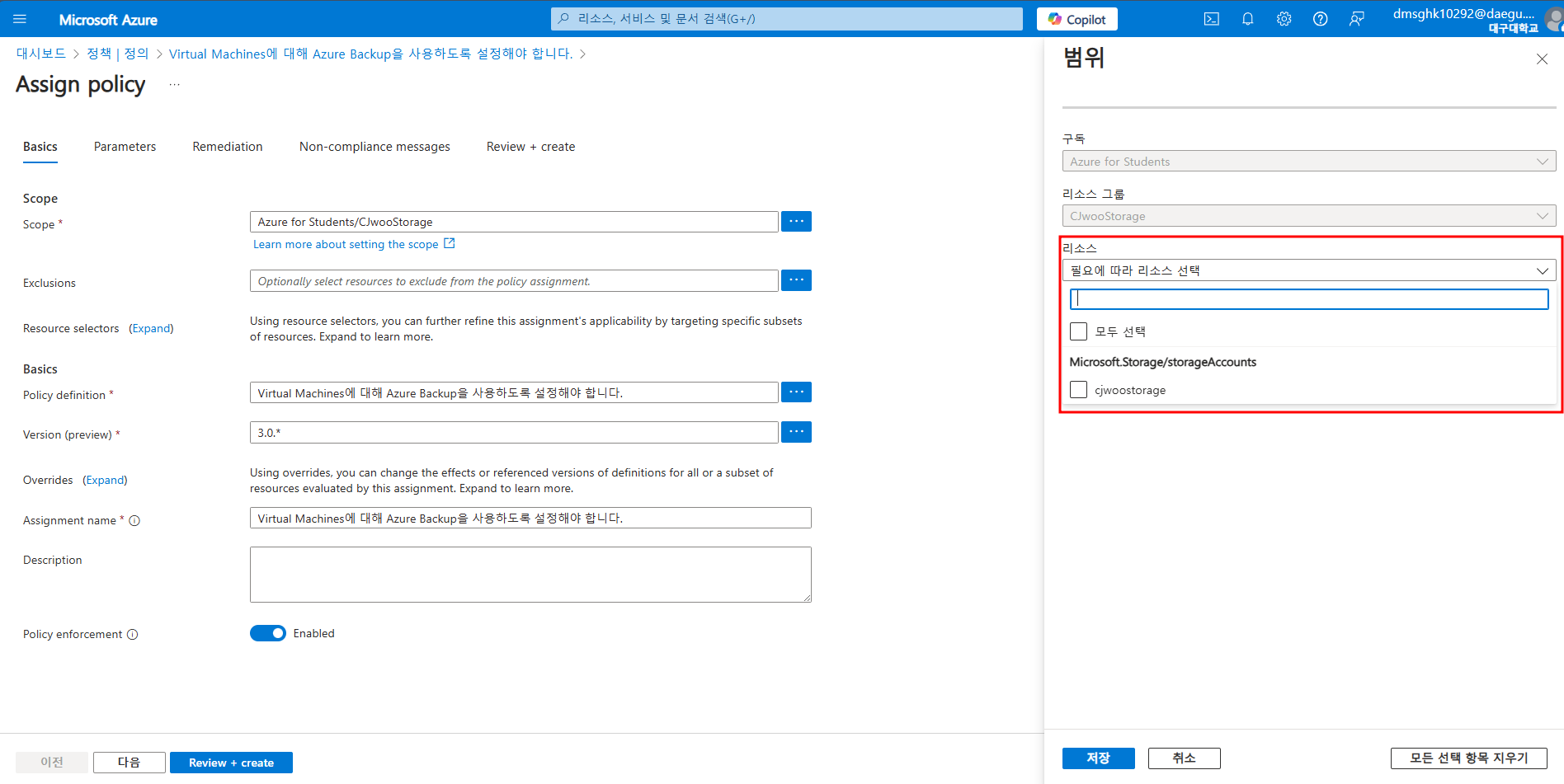Click the info icon beside Policy enforcement

(x=132, y=634)
